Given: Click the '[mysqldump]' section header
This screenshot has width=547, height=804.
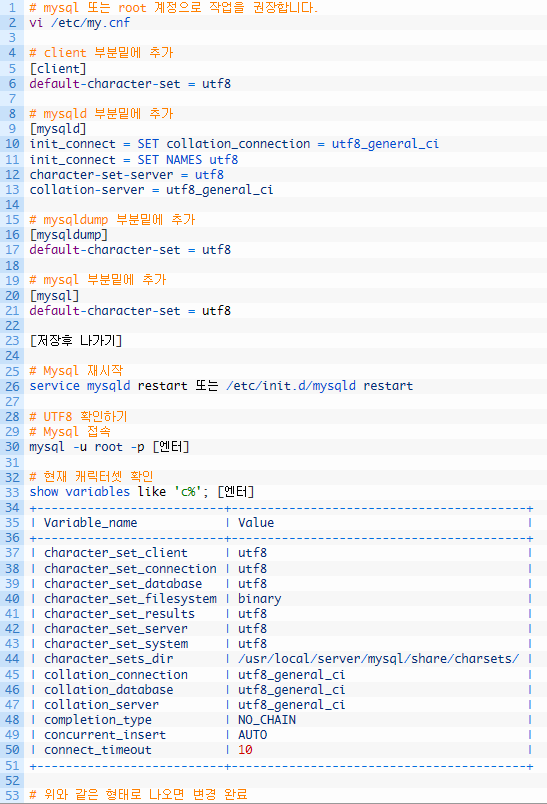Looking at the screenshot, I should pos(69,234).
